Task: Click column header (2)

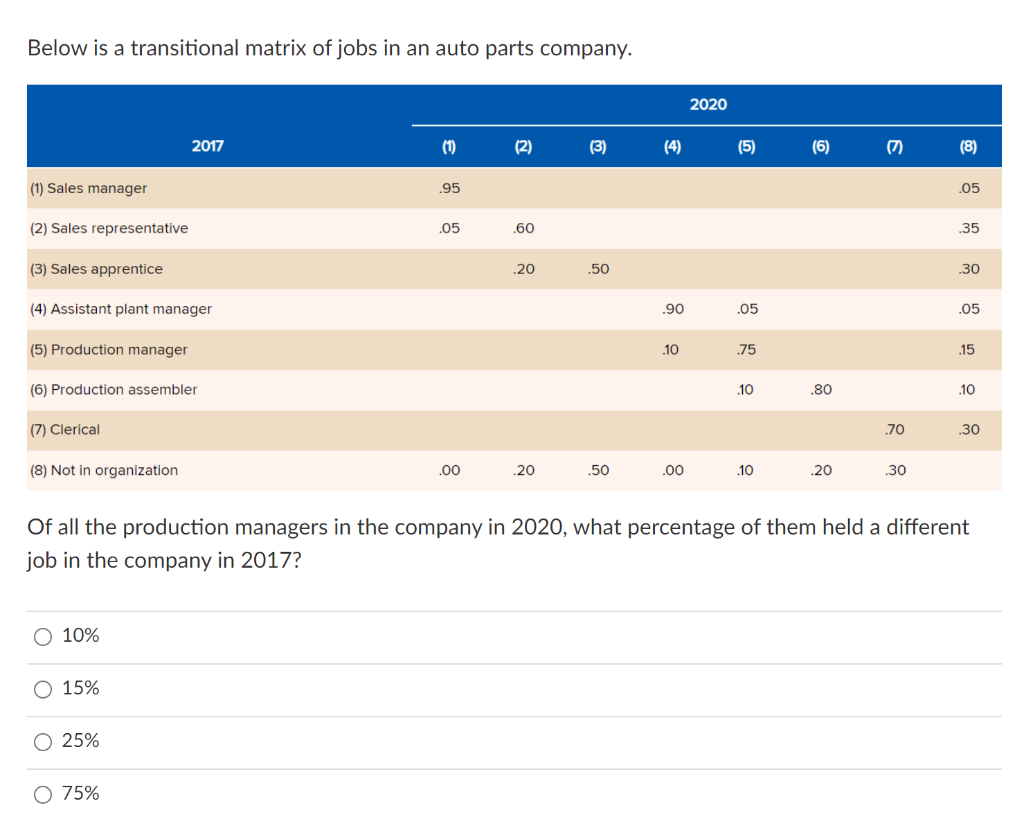Action: click(x=523, y=146)
